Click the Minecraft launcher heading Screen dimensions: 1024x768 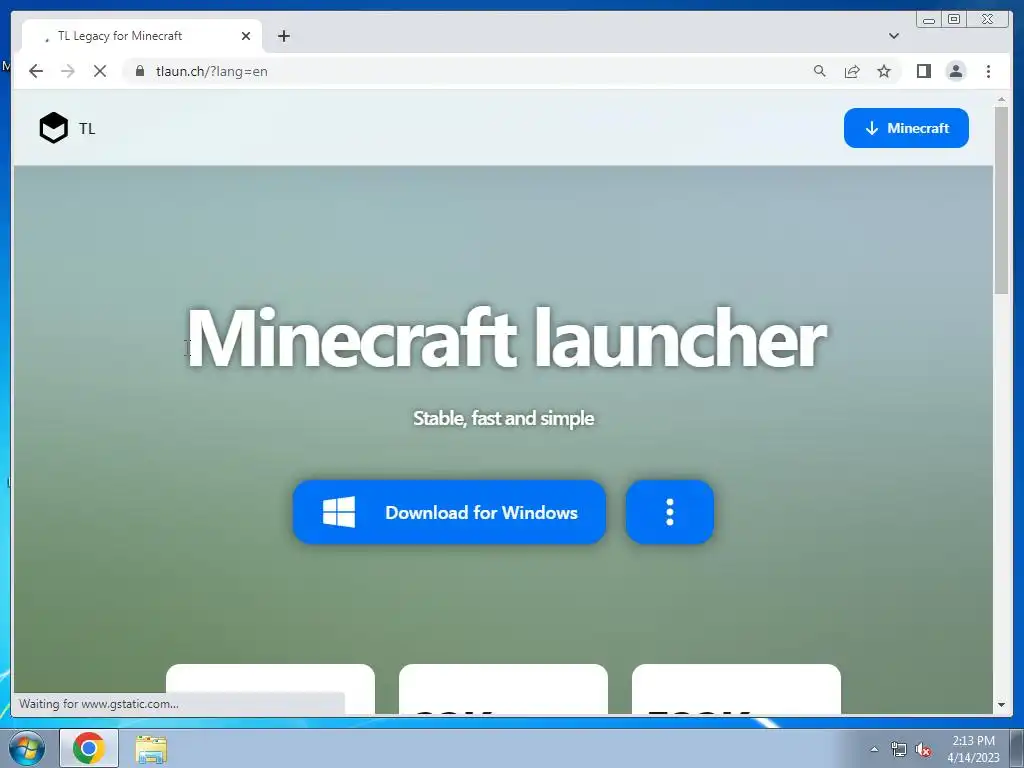pos(507,339)
